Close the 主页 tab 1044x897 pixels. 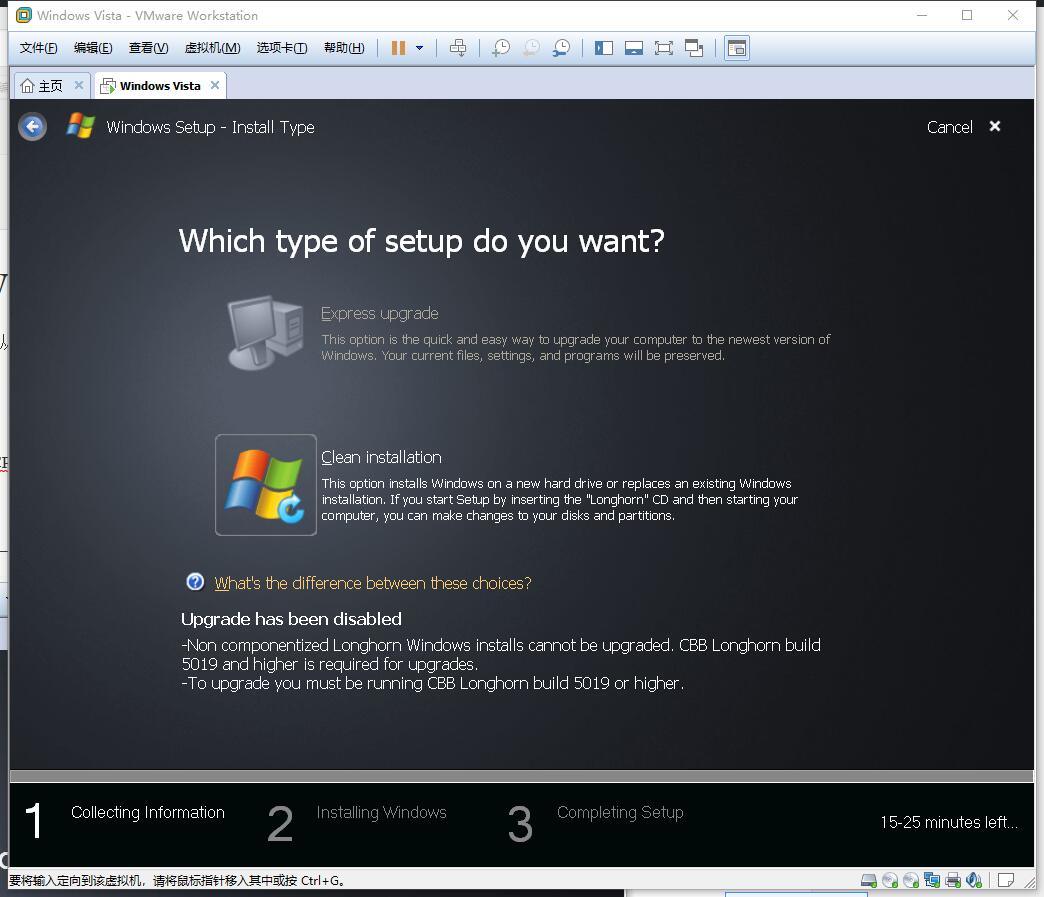click(79, 85)
